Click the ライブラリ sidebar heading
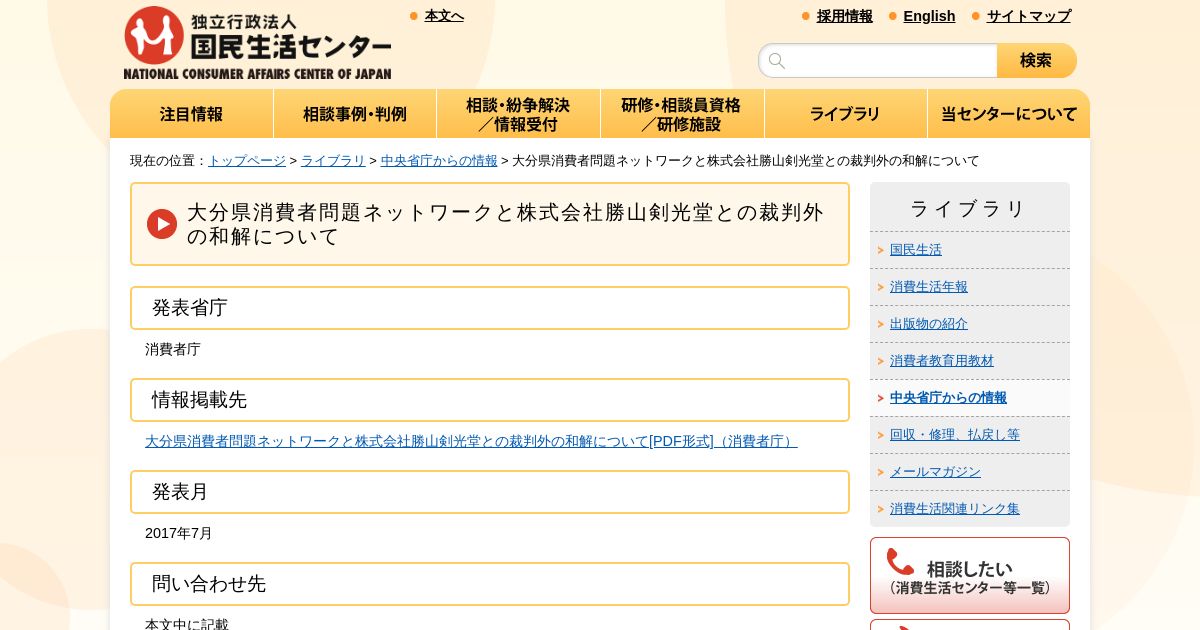The height and width of the screenshot is (630, 1200). [970, 208]
